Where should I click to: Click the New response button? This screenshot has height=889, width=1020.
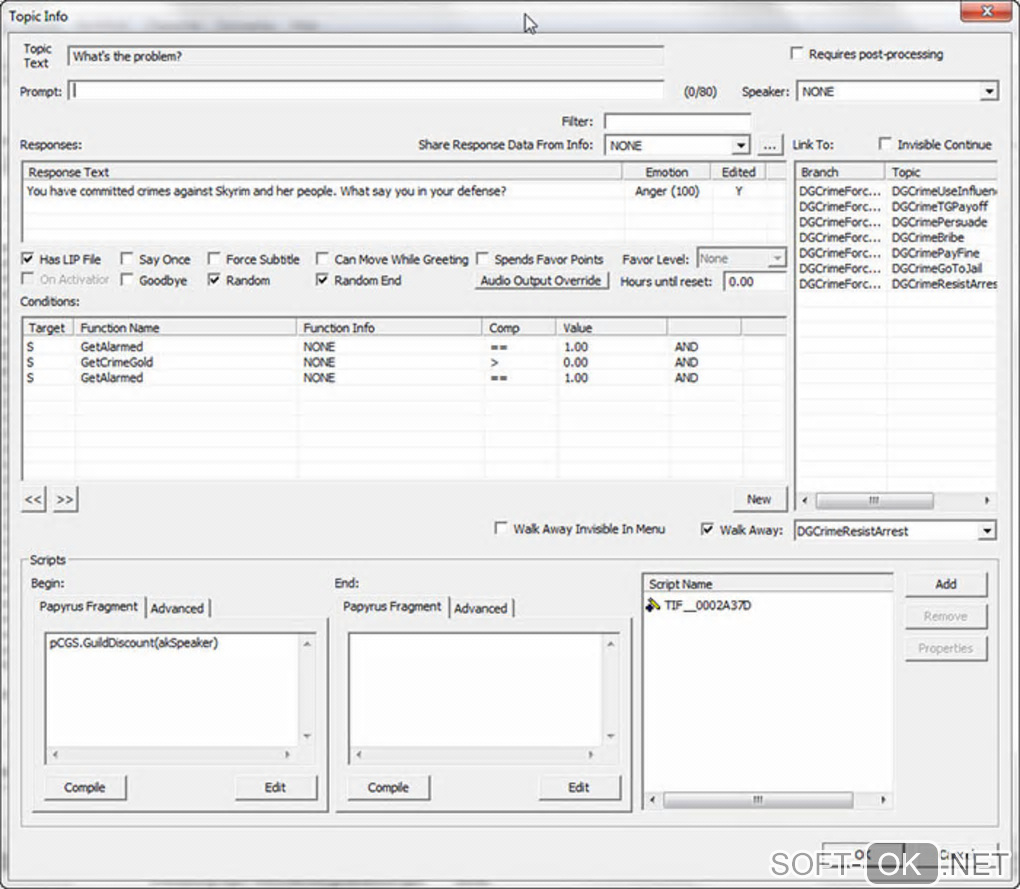759,499
